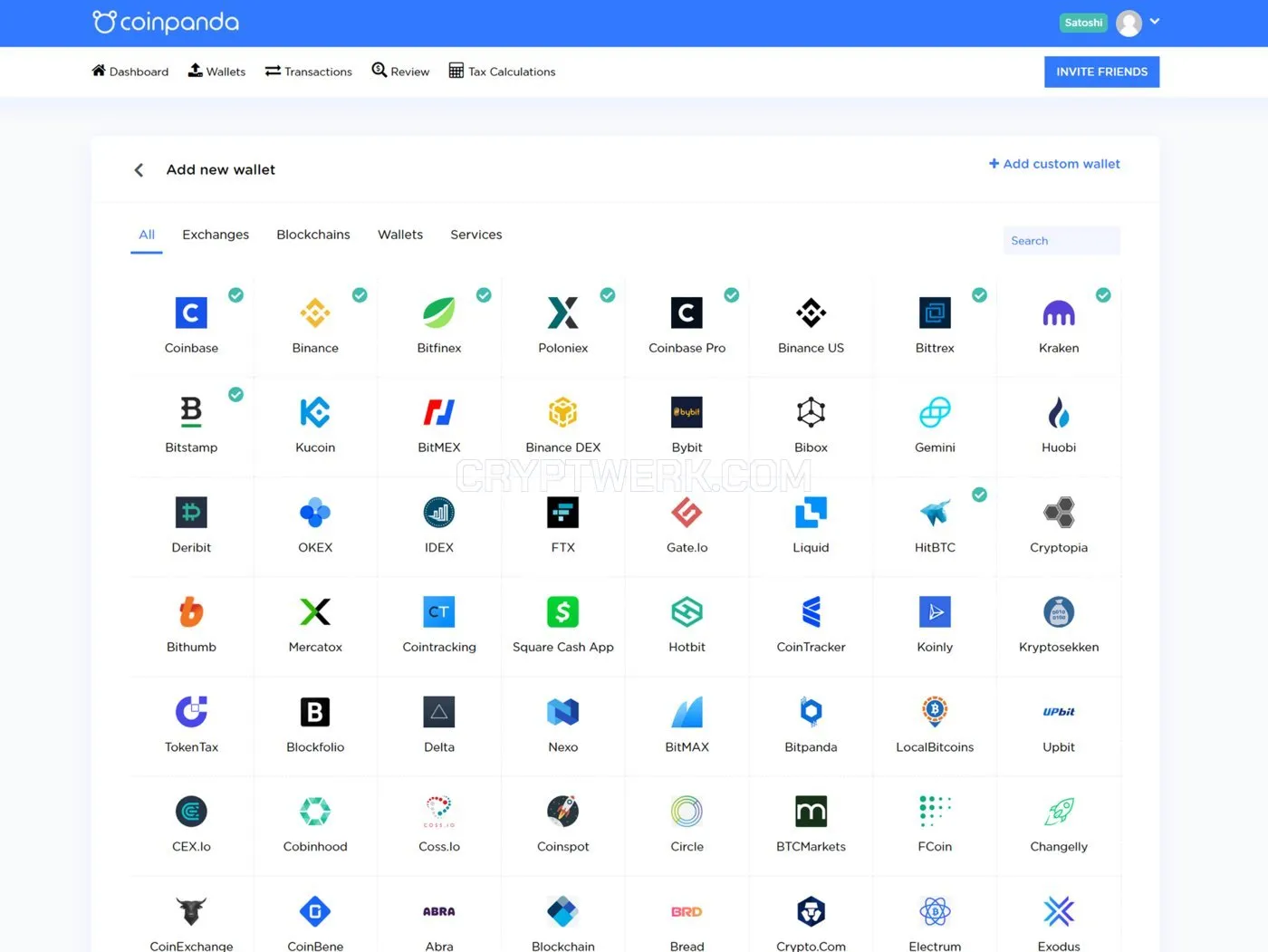
Task: Open the Hotbit icon
Action: [x=687, y=612]
